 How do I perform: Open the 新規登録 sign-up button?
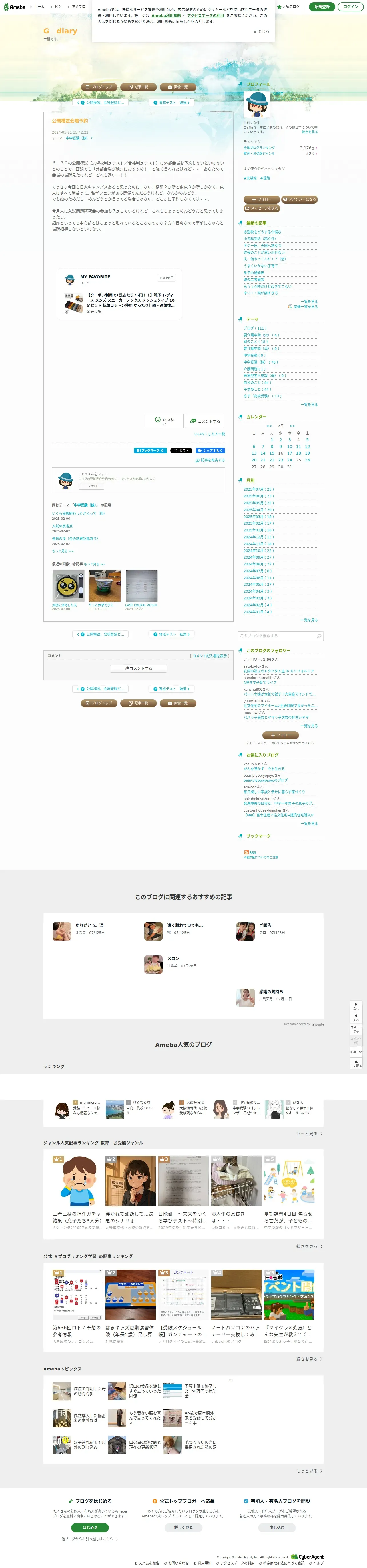pyautogui.click(x=322, y=7)
